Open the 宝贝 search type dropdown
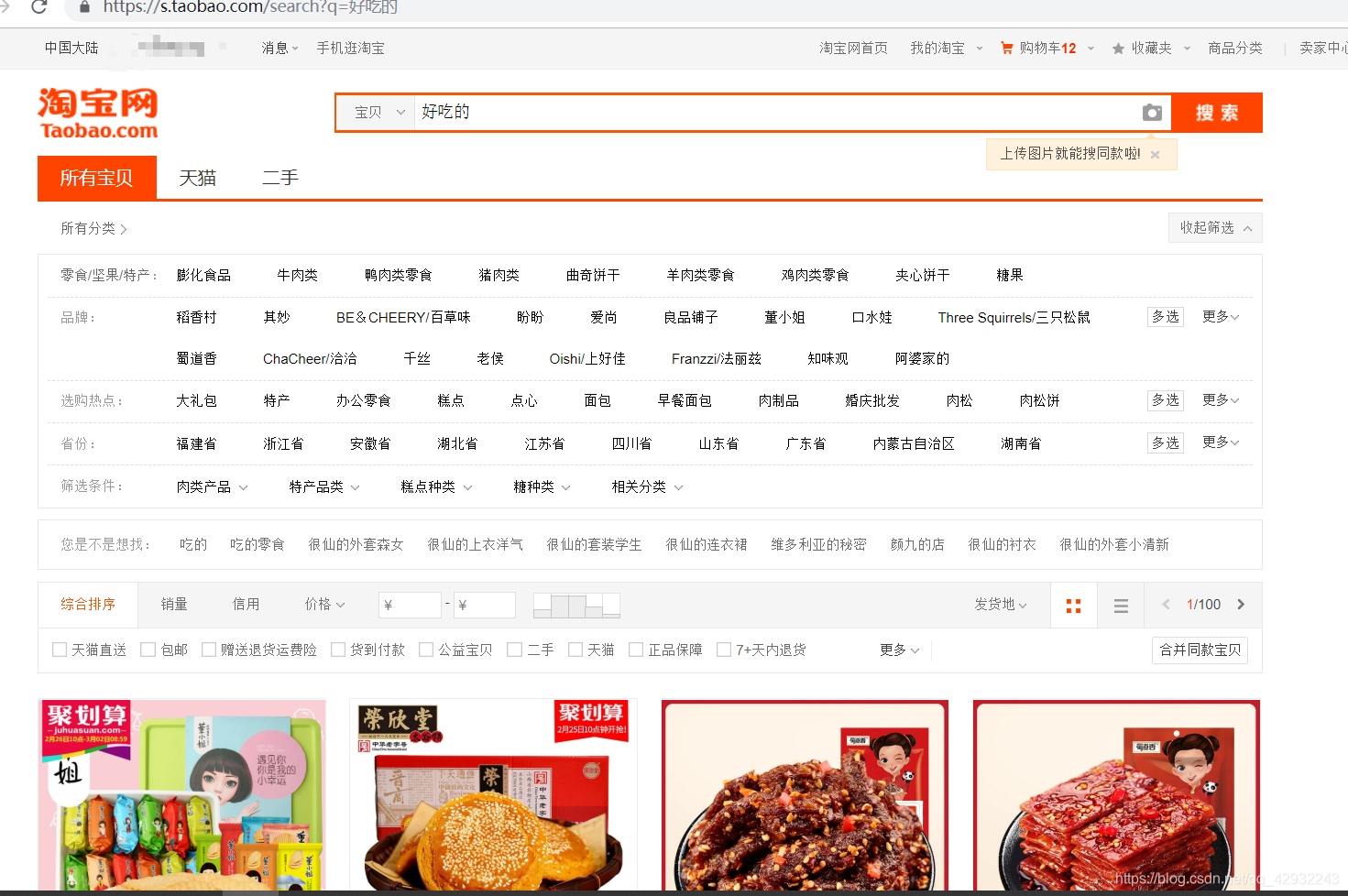The width and height of the screenshot is (1348, 896). coord(377,113)
